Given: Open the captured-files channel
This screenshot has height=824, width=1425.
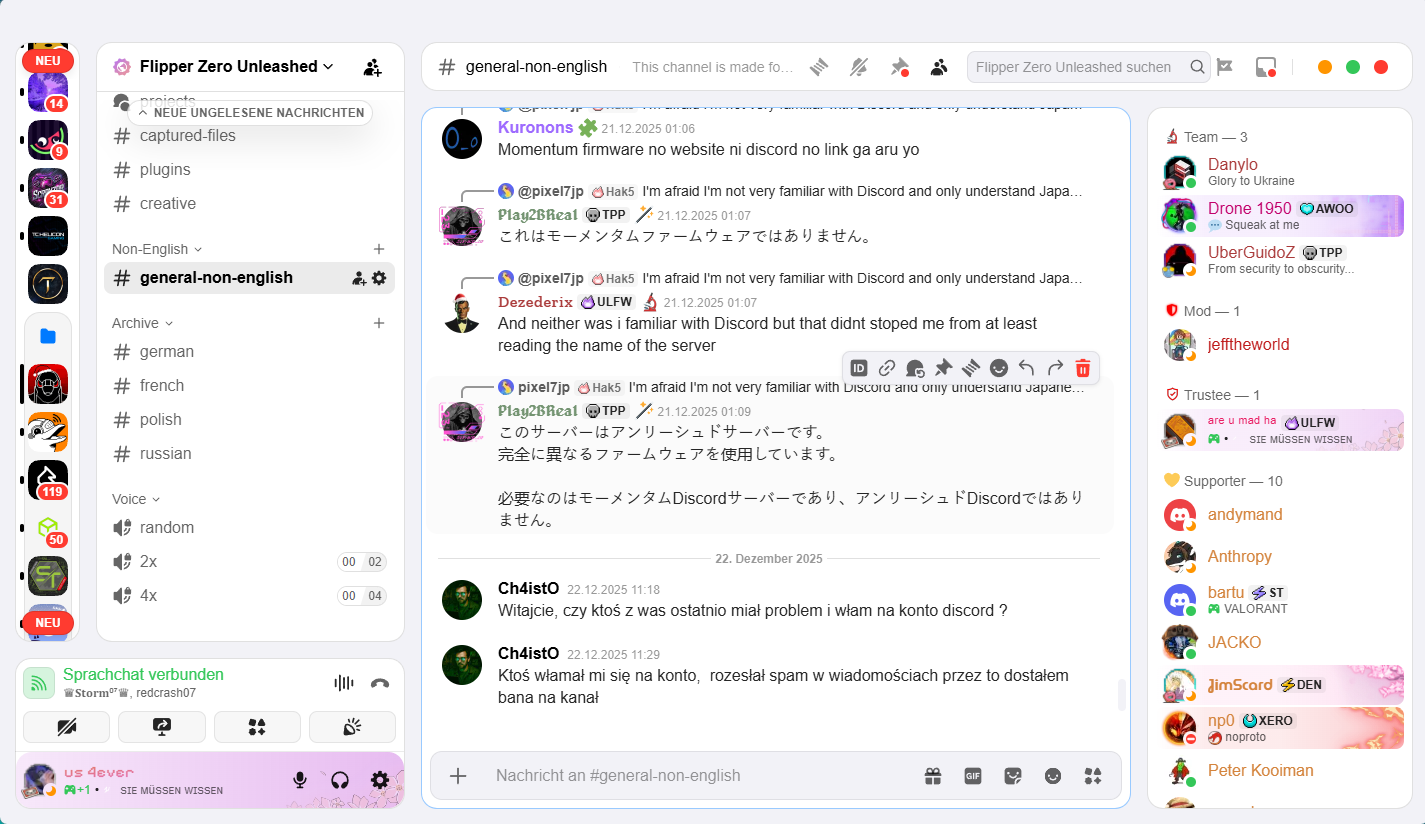Looking at the screenshot, I should tap(249, 136).
